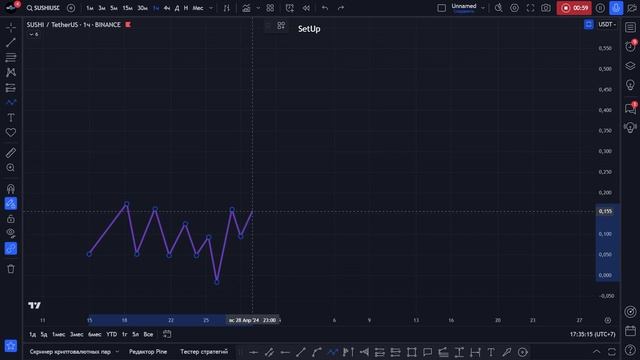Open the Тестер стратегий tab

coord(204,351)
